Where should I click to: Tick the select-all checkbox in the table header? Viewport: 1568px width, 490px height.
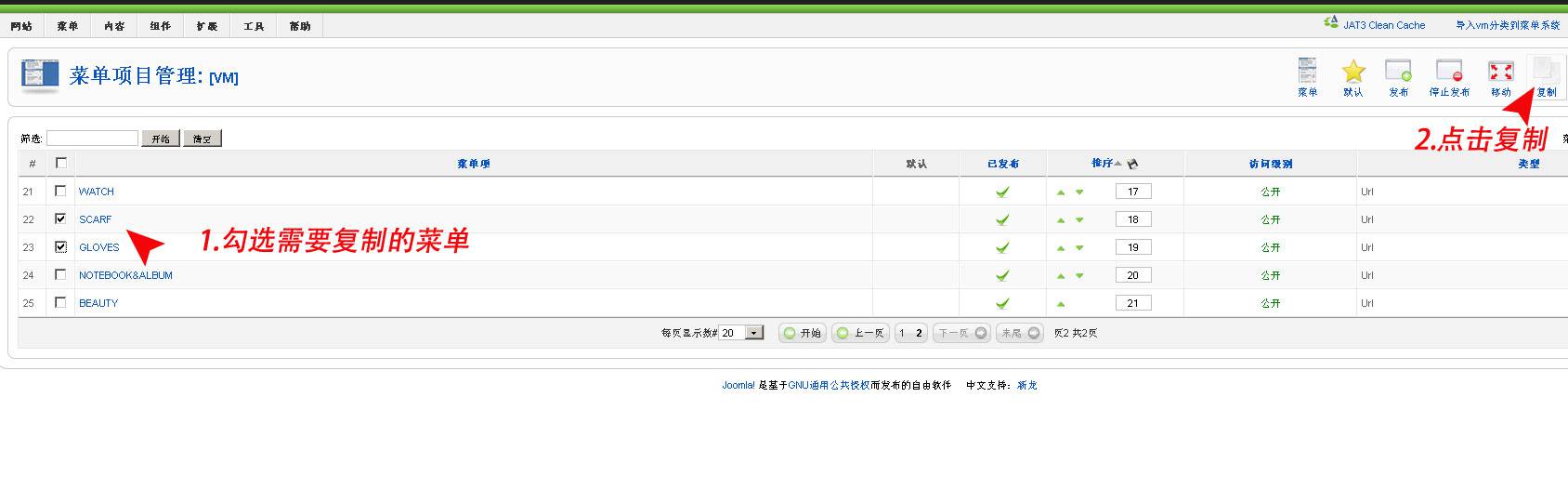tap(61, 163)
